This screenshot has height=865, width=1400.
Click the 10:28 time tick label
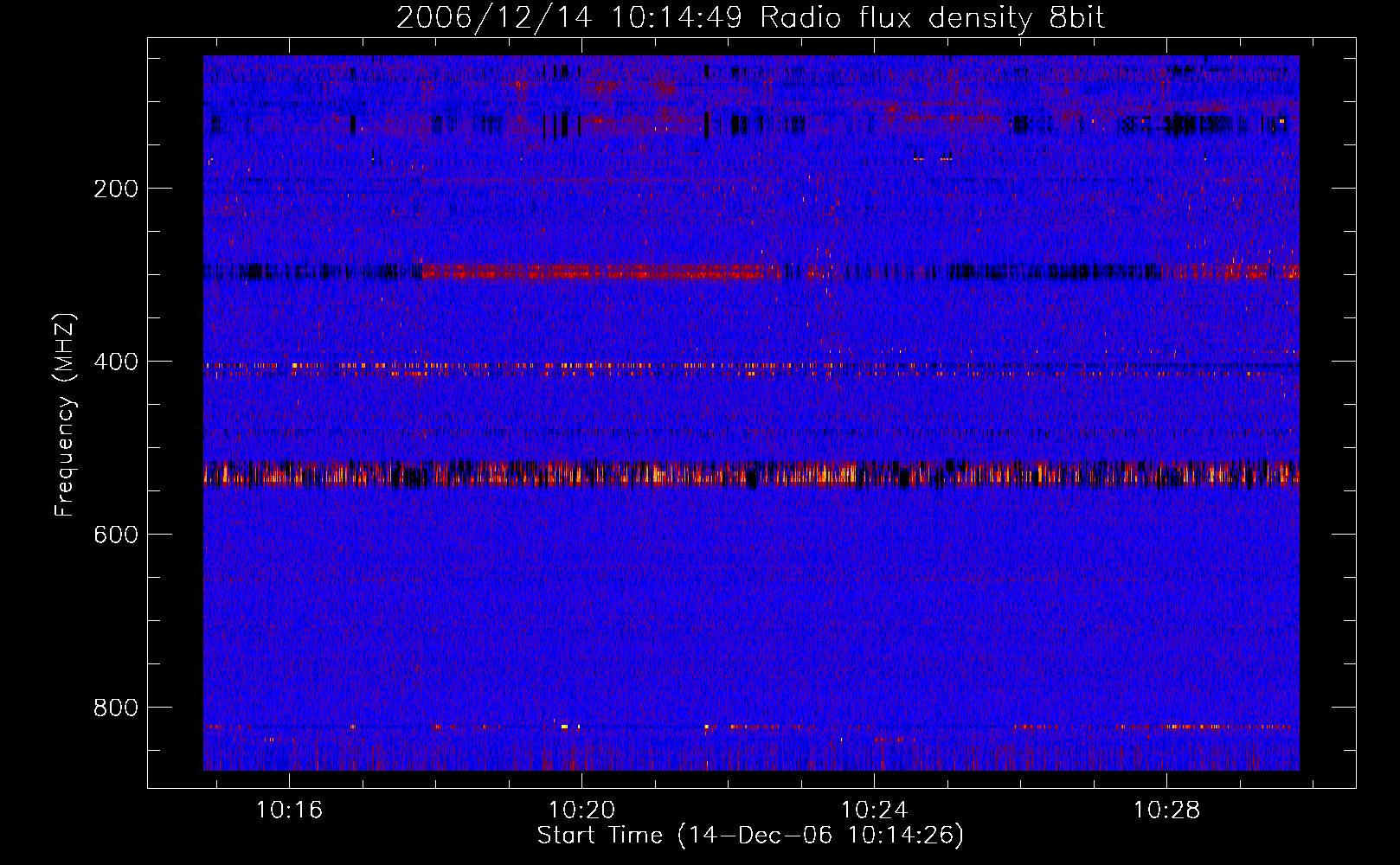tap(1166, 810)
